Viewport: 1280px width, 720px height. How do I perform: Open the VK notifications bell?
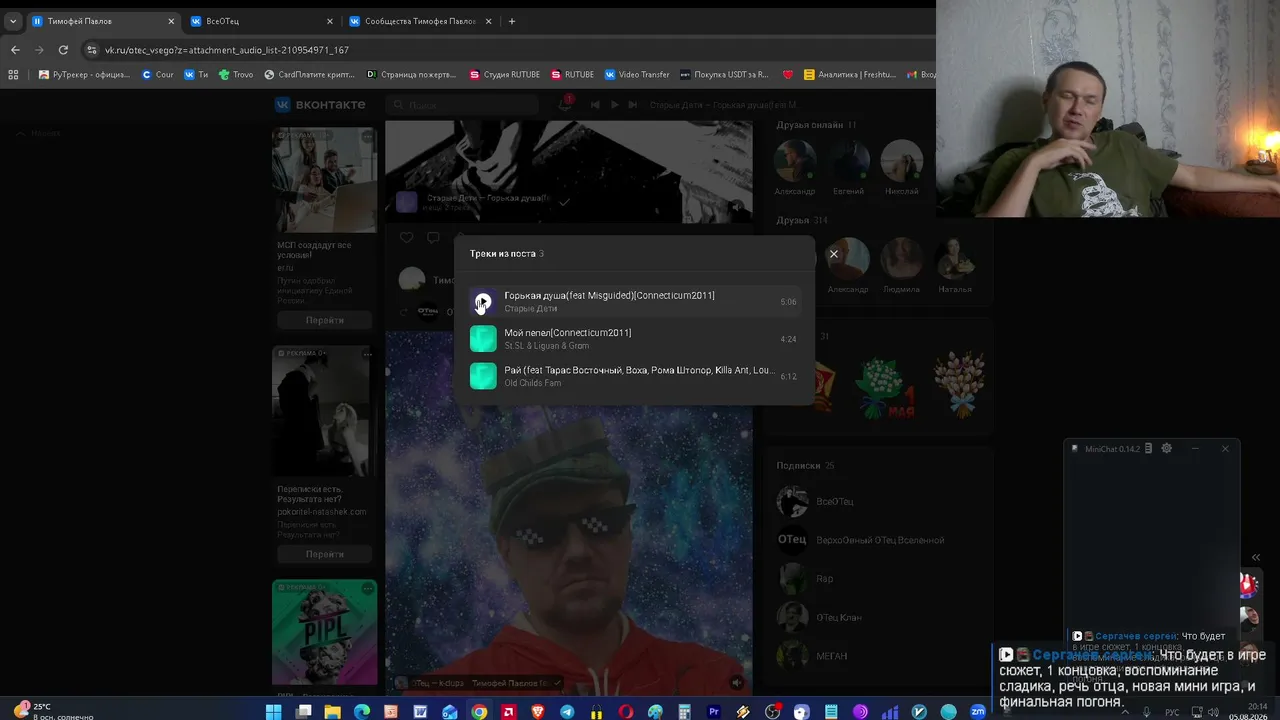click(x=565, y=105)
